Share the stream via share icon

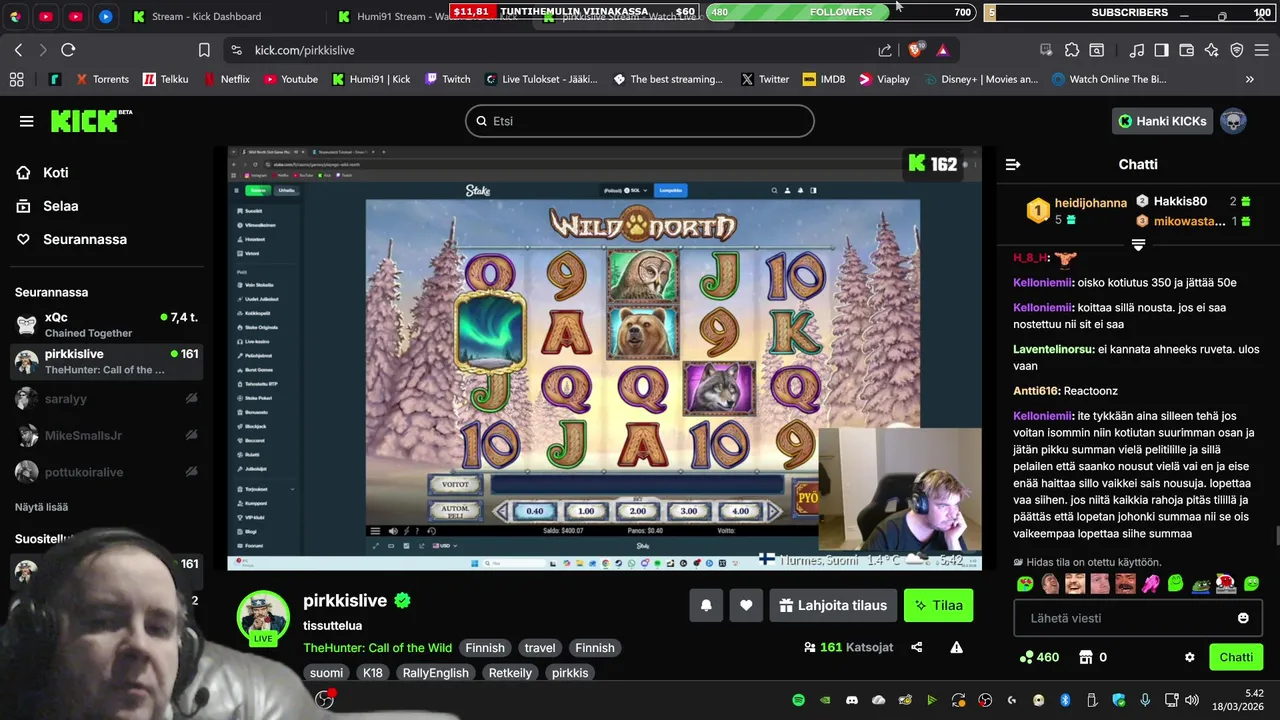(x=917, y=647)
